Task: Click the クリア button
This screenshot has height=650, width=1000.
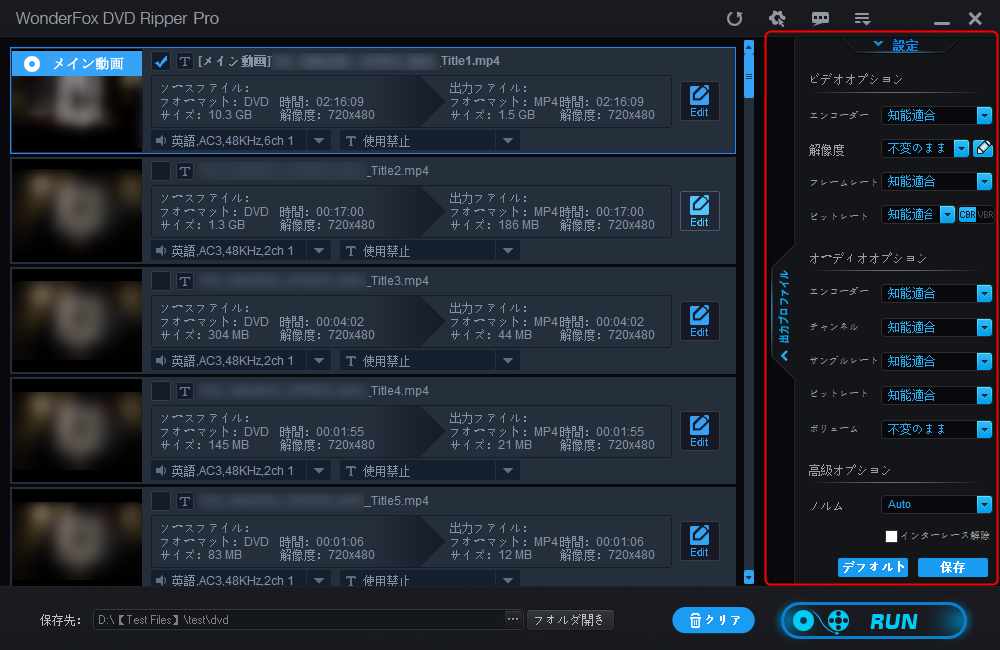Action: pyautogui.click(x=714, y=620)
